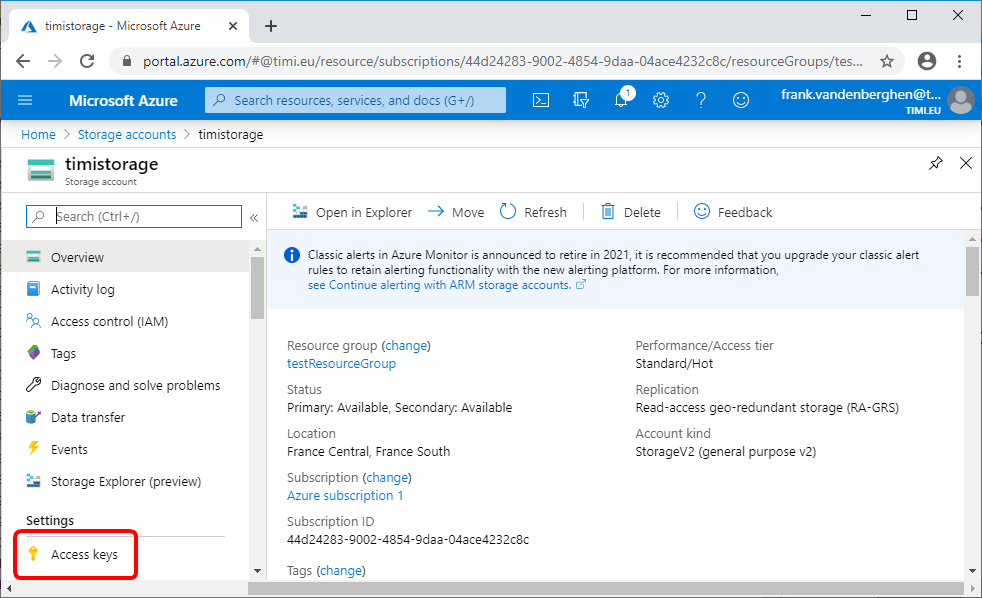Close the timistorage blade

point(966,163)
